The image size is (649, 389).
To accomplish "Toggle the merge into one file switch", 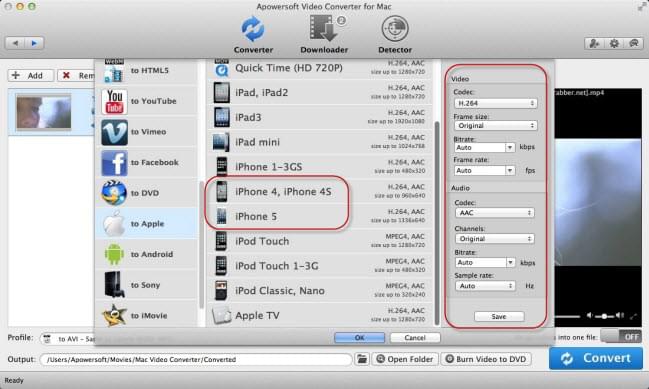I will [622, 336].
